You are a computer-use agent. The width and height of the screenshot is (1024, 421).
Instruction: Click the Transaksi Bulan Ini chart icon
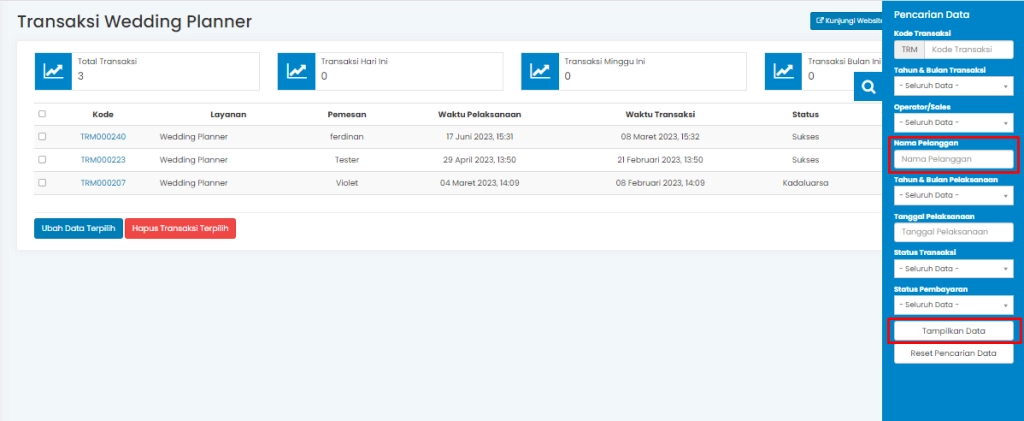(783, 71)
